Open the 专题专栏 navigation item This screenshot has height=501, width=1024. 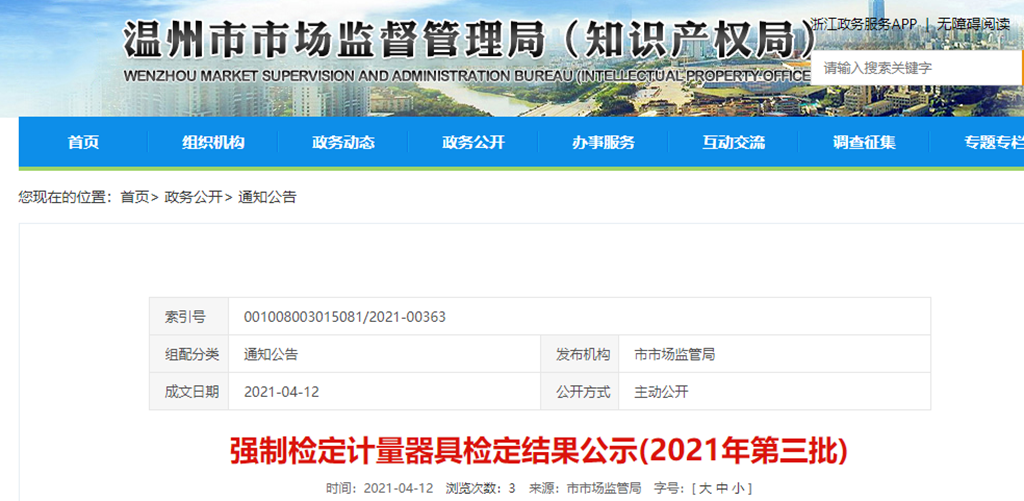993,142
